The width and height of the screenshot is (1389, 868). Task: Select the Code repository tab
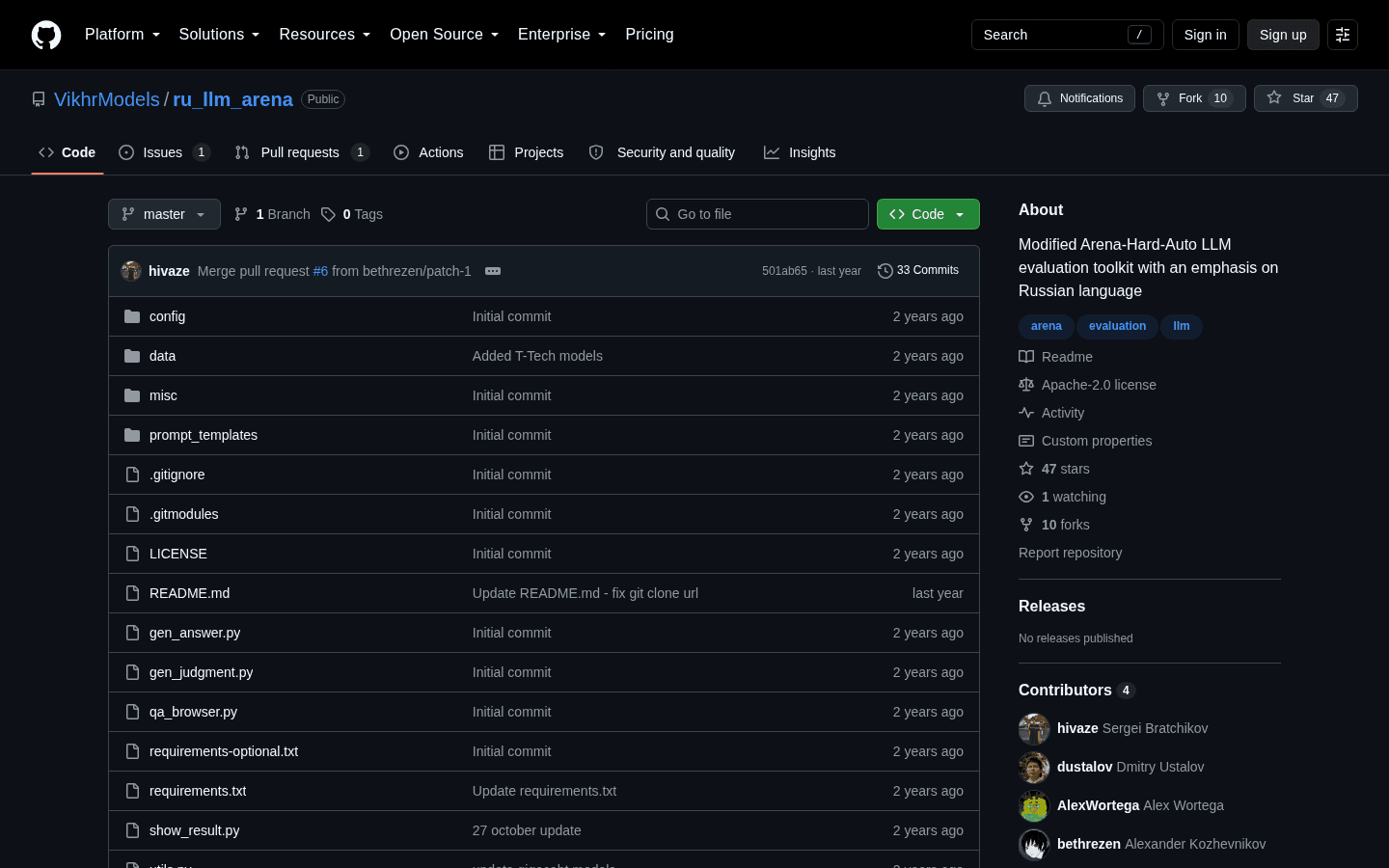[67, 152]
